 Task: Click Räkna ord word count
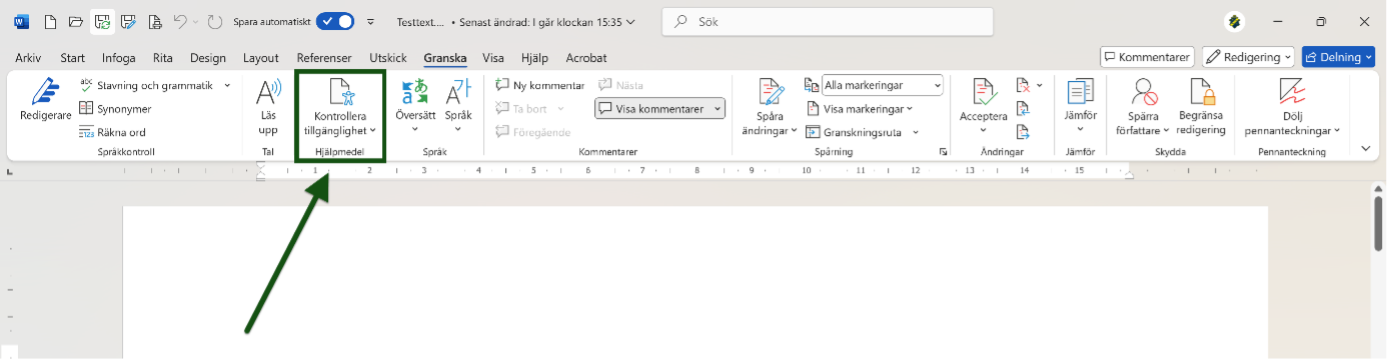112,132
